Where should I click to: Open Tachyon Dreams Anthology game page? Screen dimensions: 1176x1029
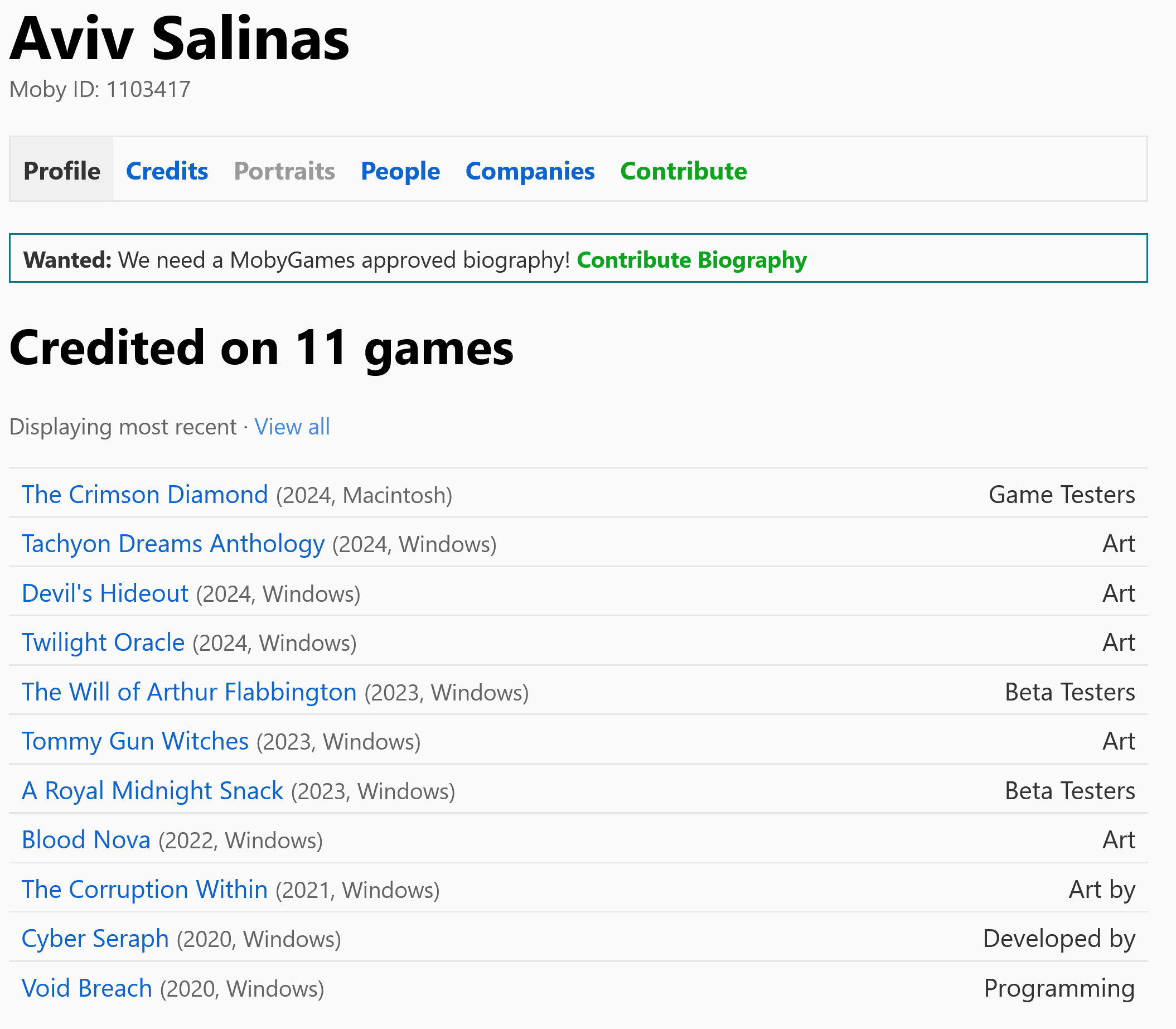coord(173,544)
